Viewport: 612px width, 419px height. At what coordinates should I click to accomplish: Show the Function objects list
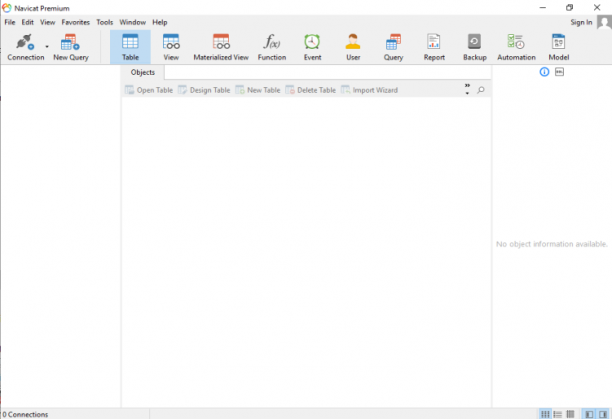(272, 47)
